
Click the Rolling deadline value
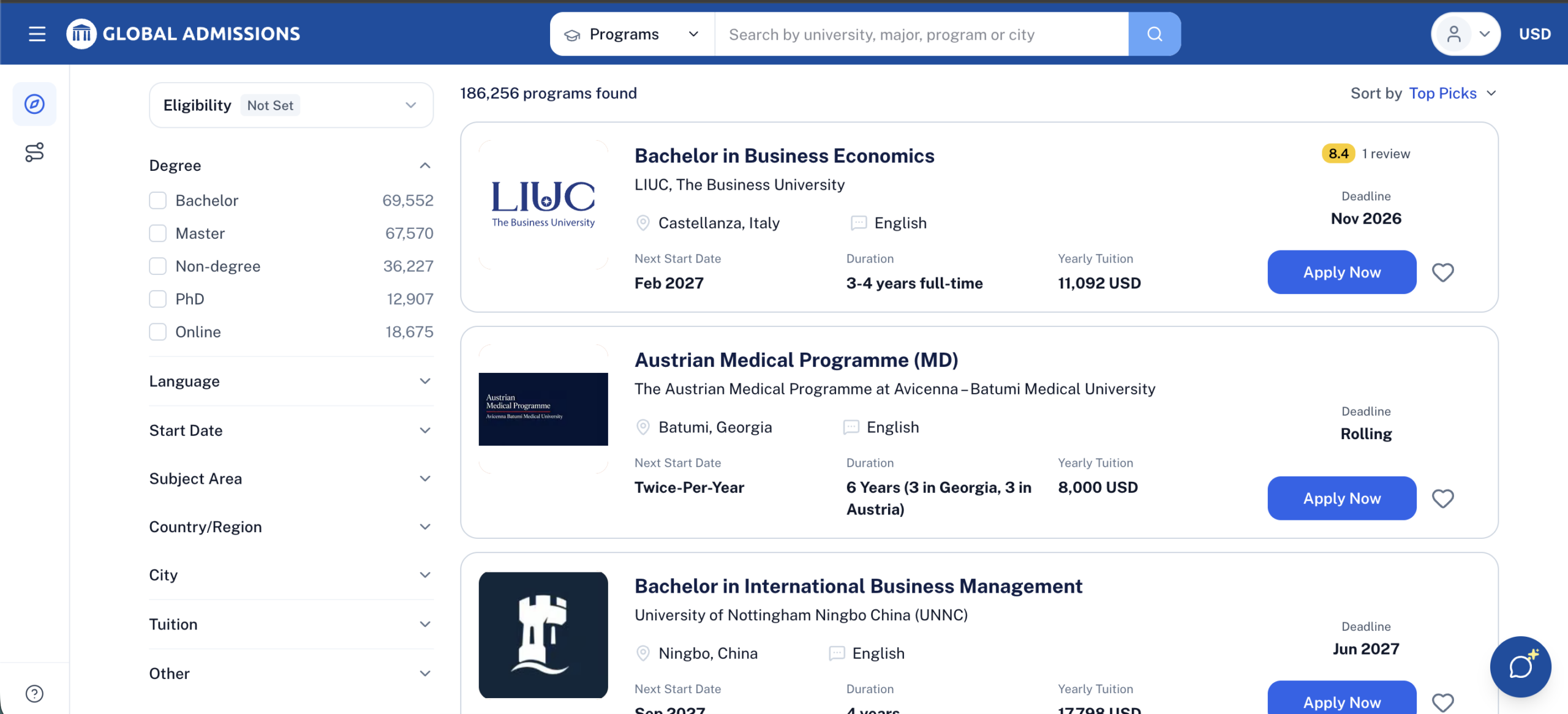tap(1366, 434)
